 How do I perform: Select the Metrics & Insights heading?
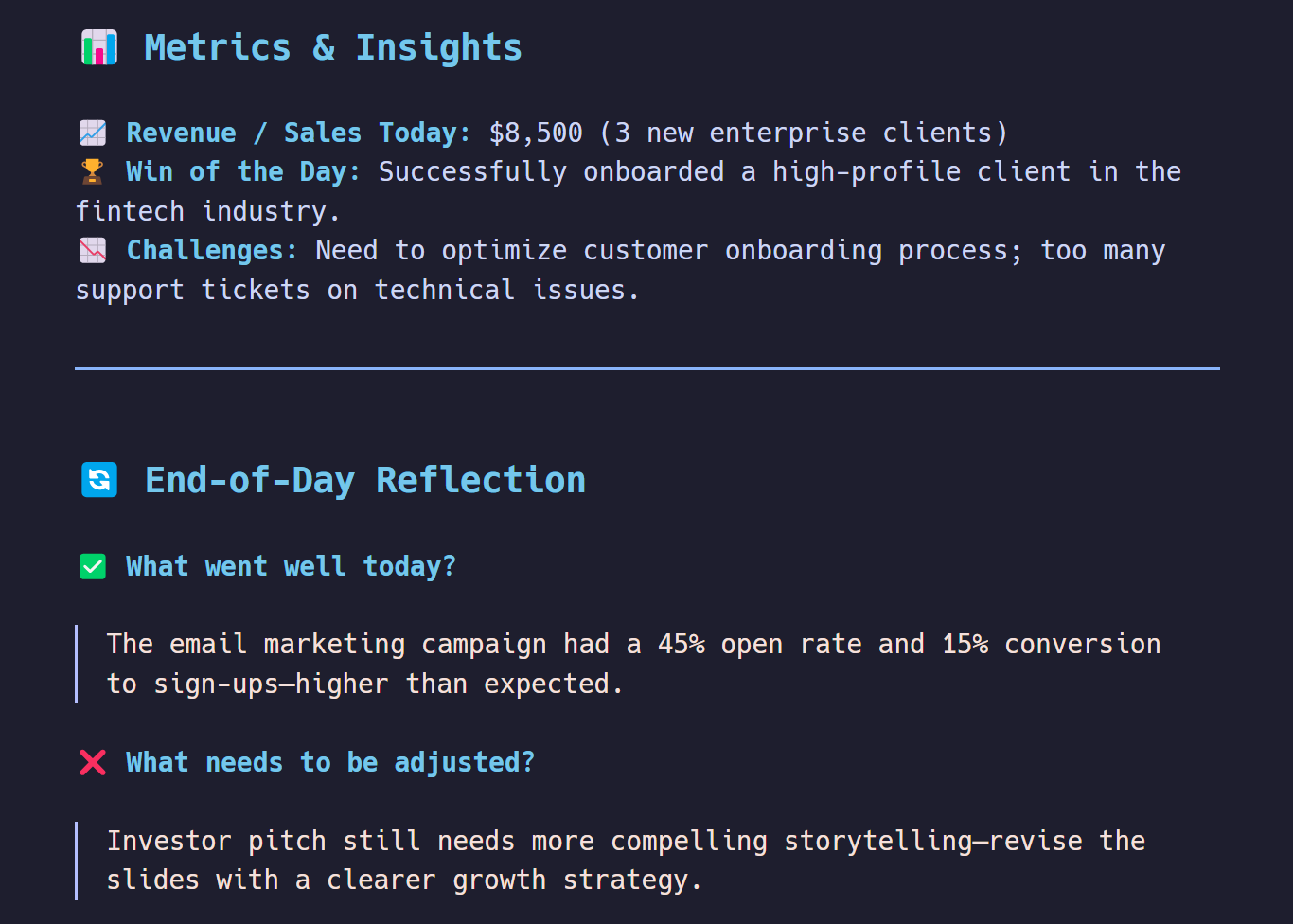(333, 47)
